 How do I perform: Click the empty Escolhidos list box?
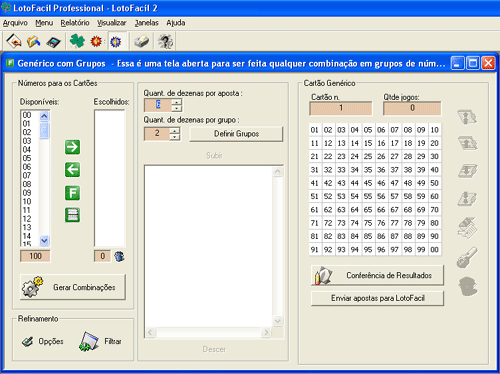point(110,178)
